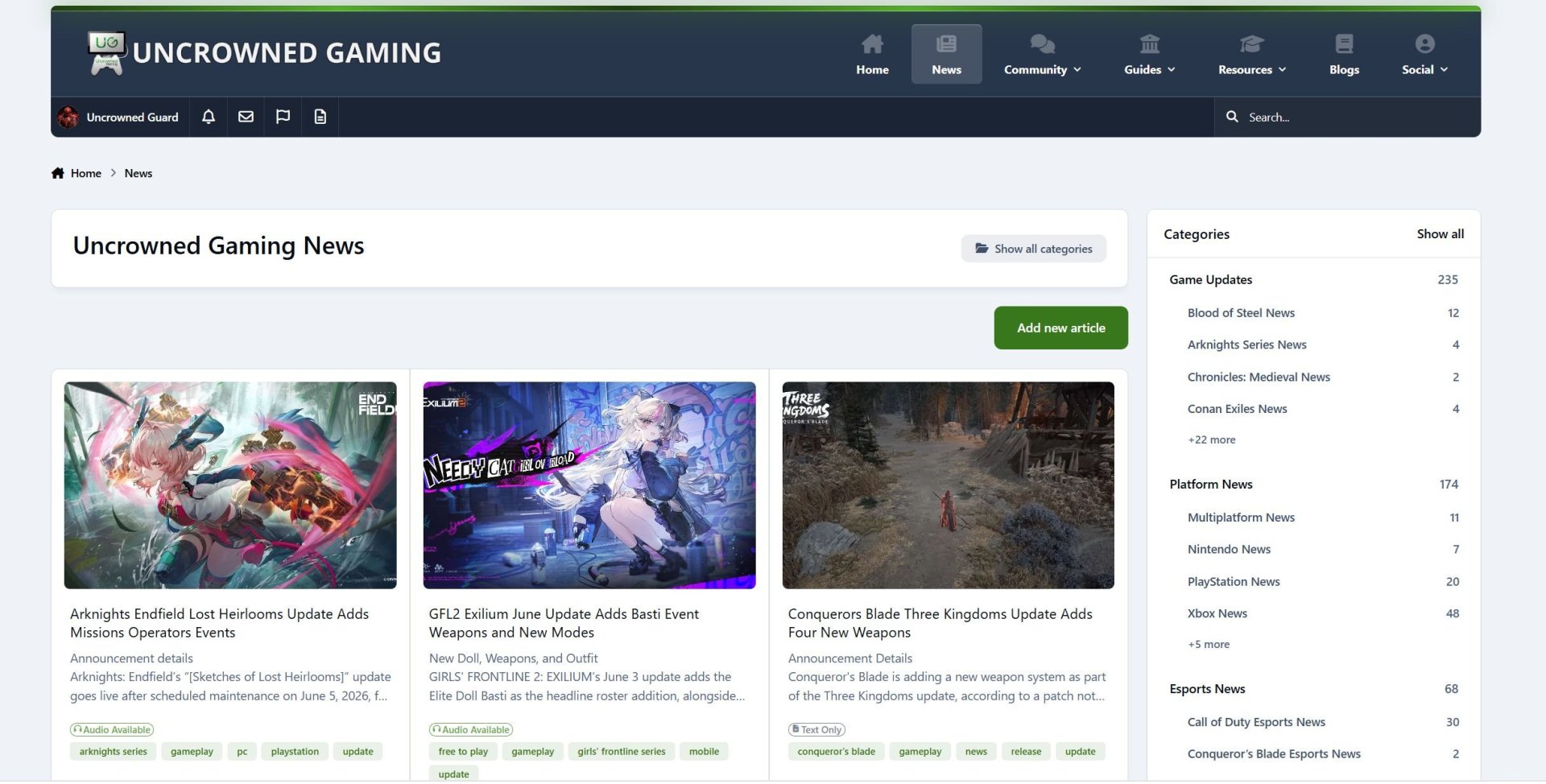
Task: Click the Uncrowned Gaming controller logo
Action: pyautogui.click(x=106, y=53)
